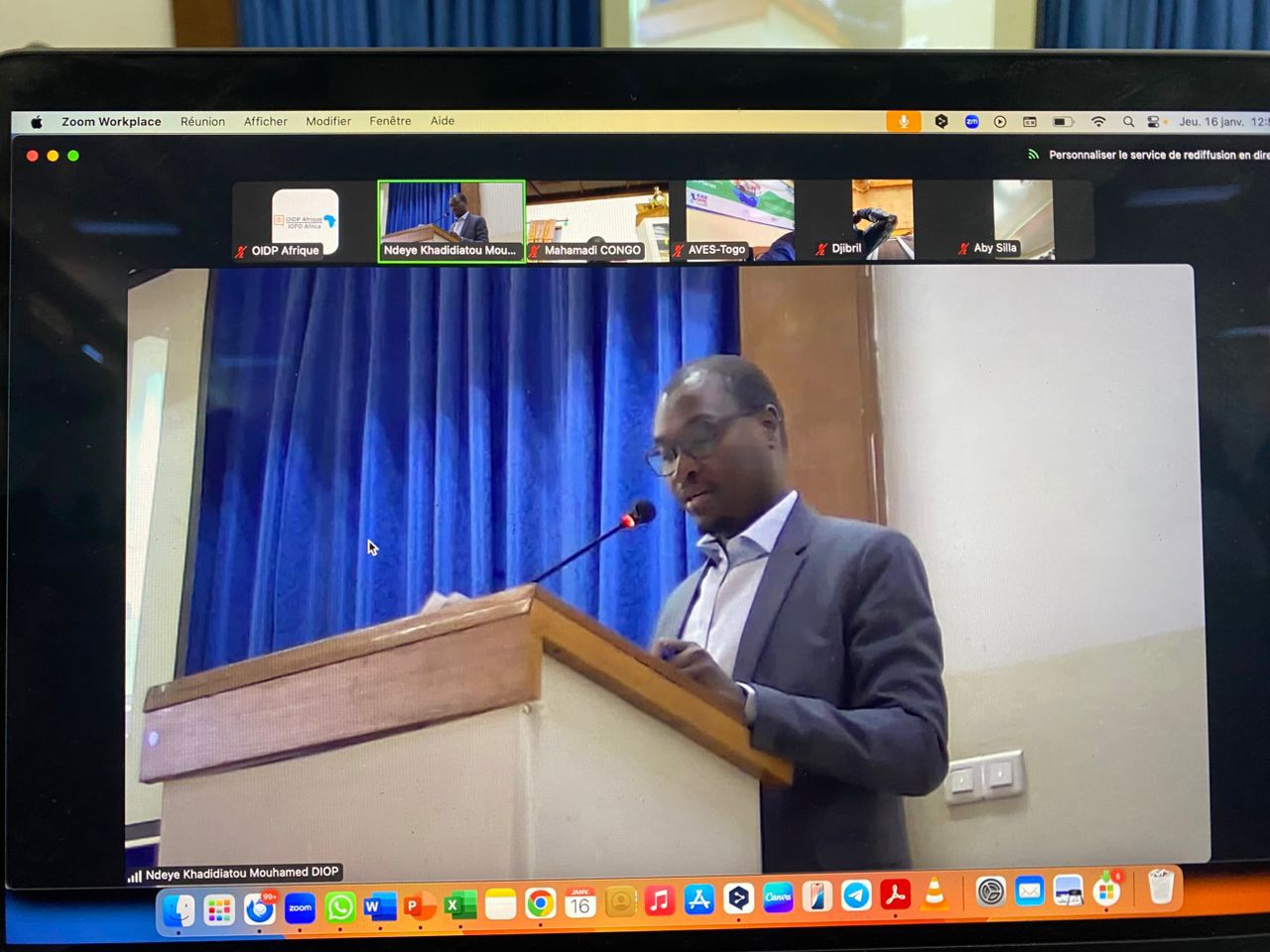Open VLC media player from the dock

click(x=934, y=894)
